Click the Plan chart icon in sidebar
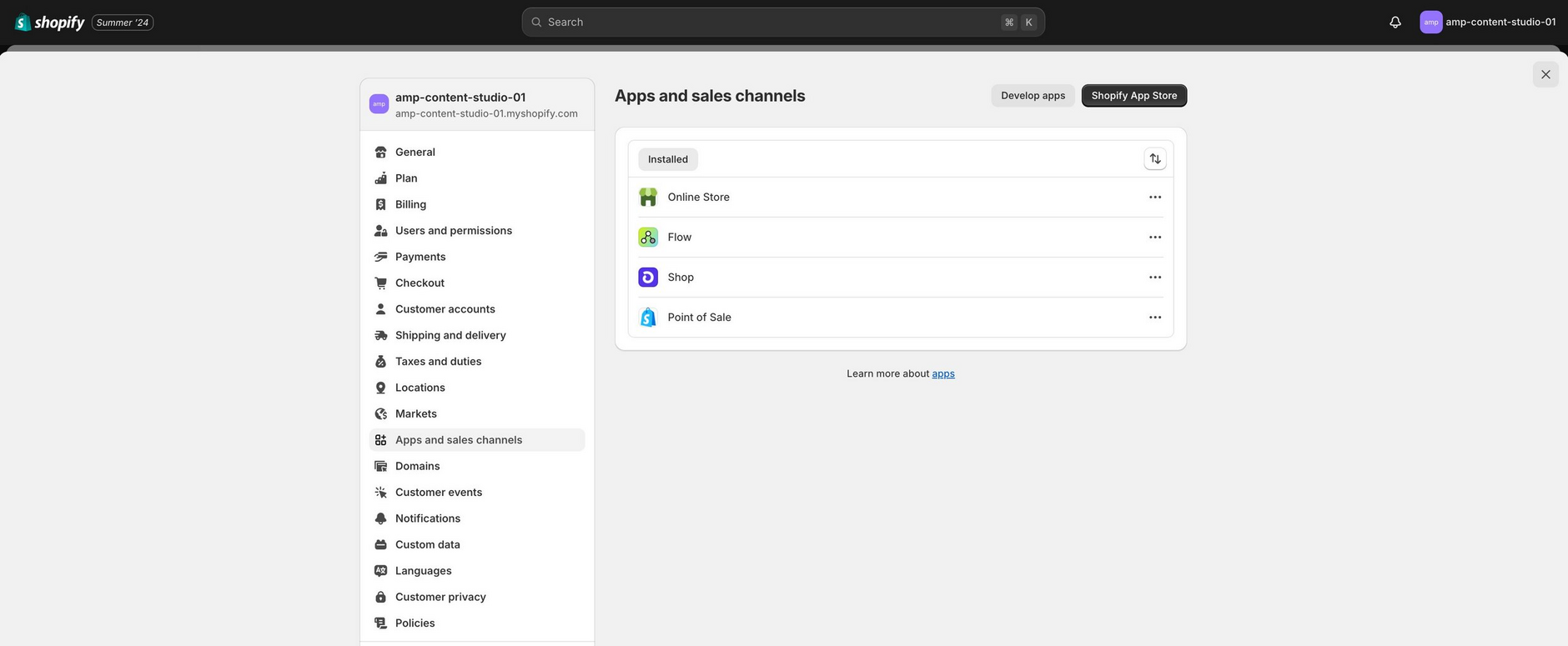 pyautogui.click(x=380, y=178)
